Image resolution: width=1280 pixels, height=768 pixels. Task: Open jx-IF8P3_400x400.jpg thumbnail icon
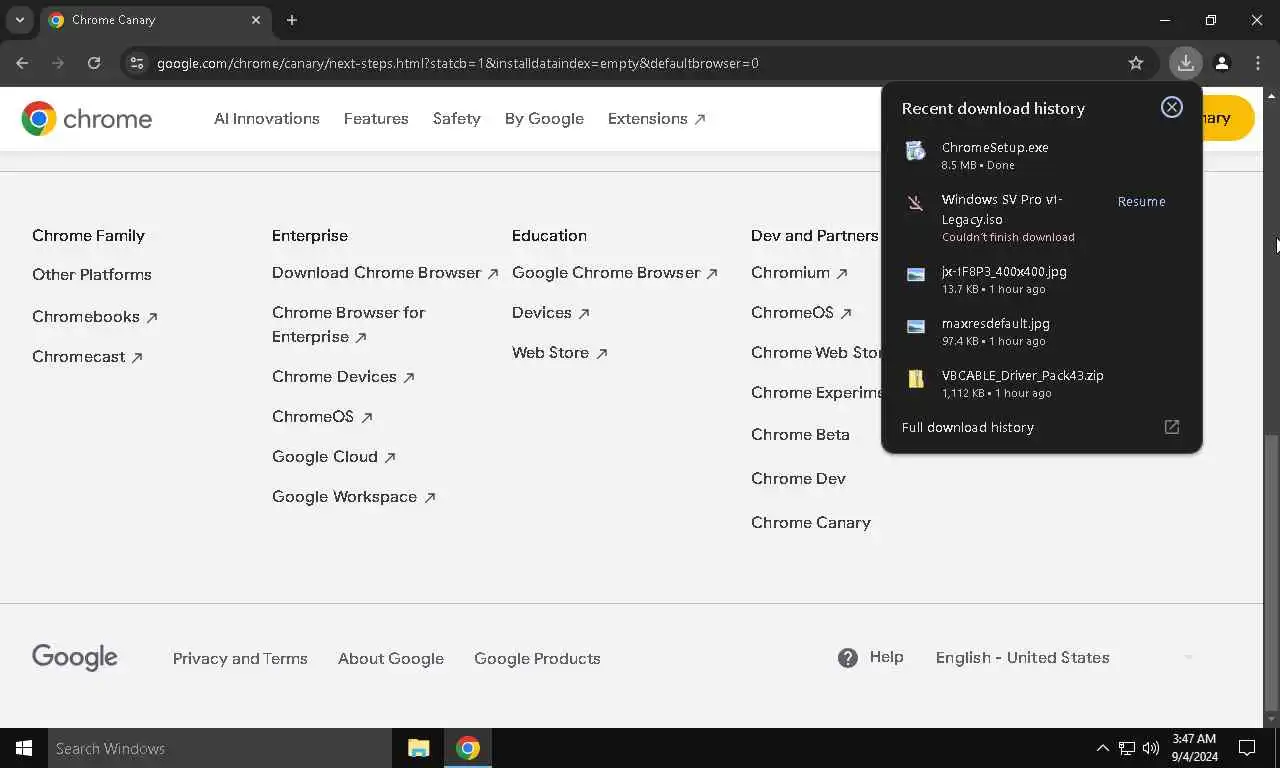point(915,275)
